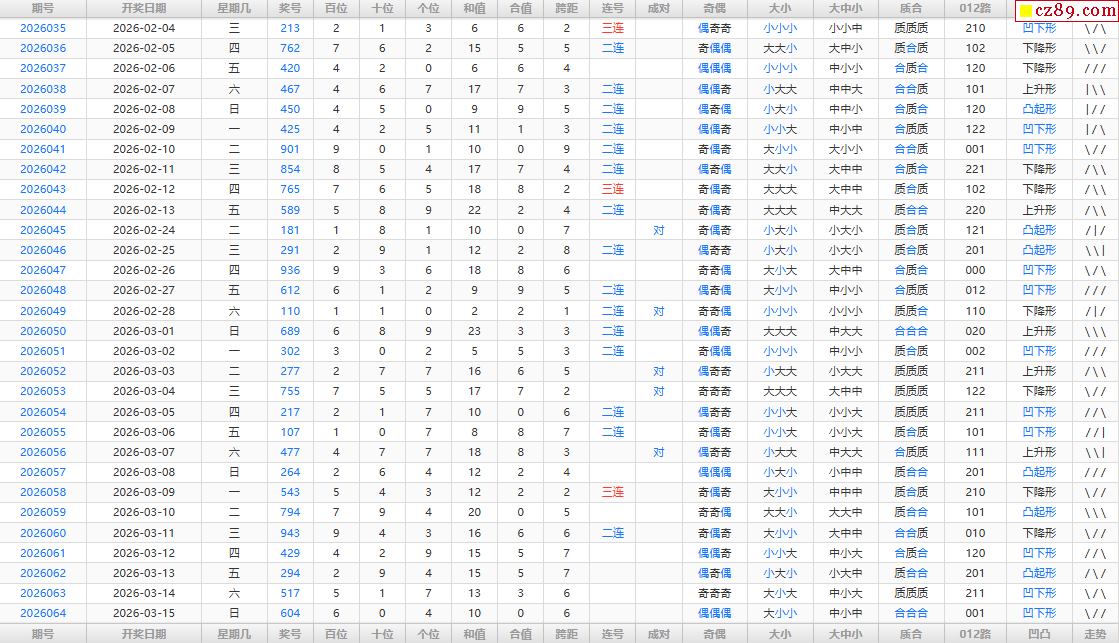Select 偶偶偶 in row 2026064
The width and height of the screenshot is (1119, 643).
pyautogui.click(x=714, y=613)
